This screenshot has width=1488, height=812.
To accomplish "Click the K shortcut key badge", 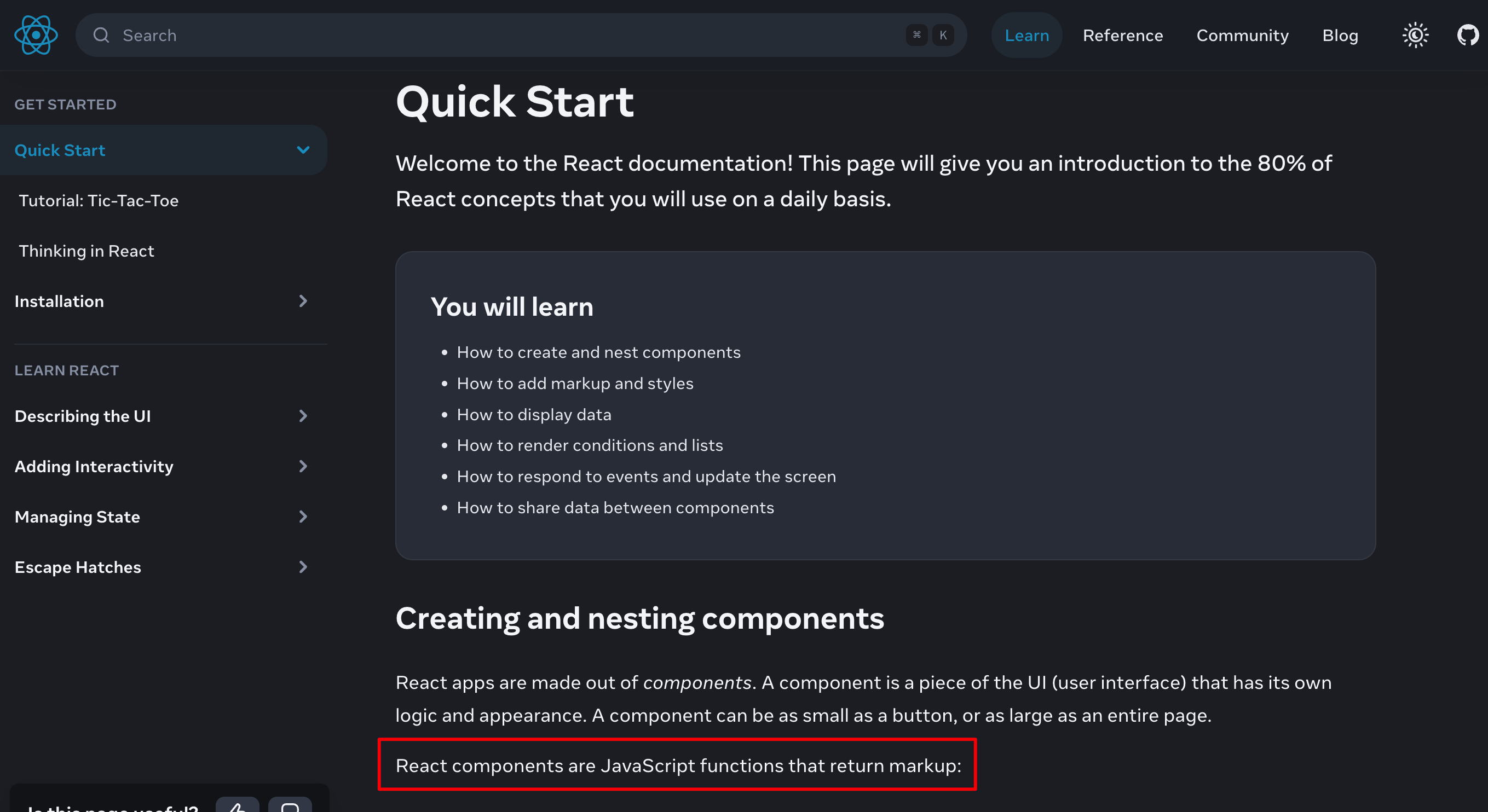I will [x=943, y=35].
